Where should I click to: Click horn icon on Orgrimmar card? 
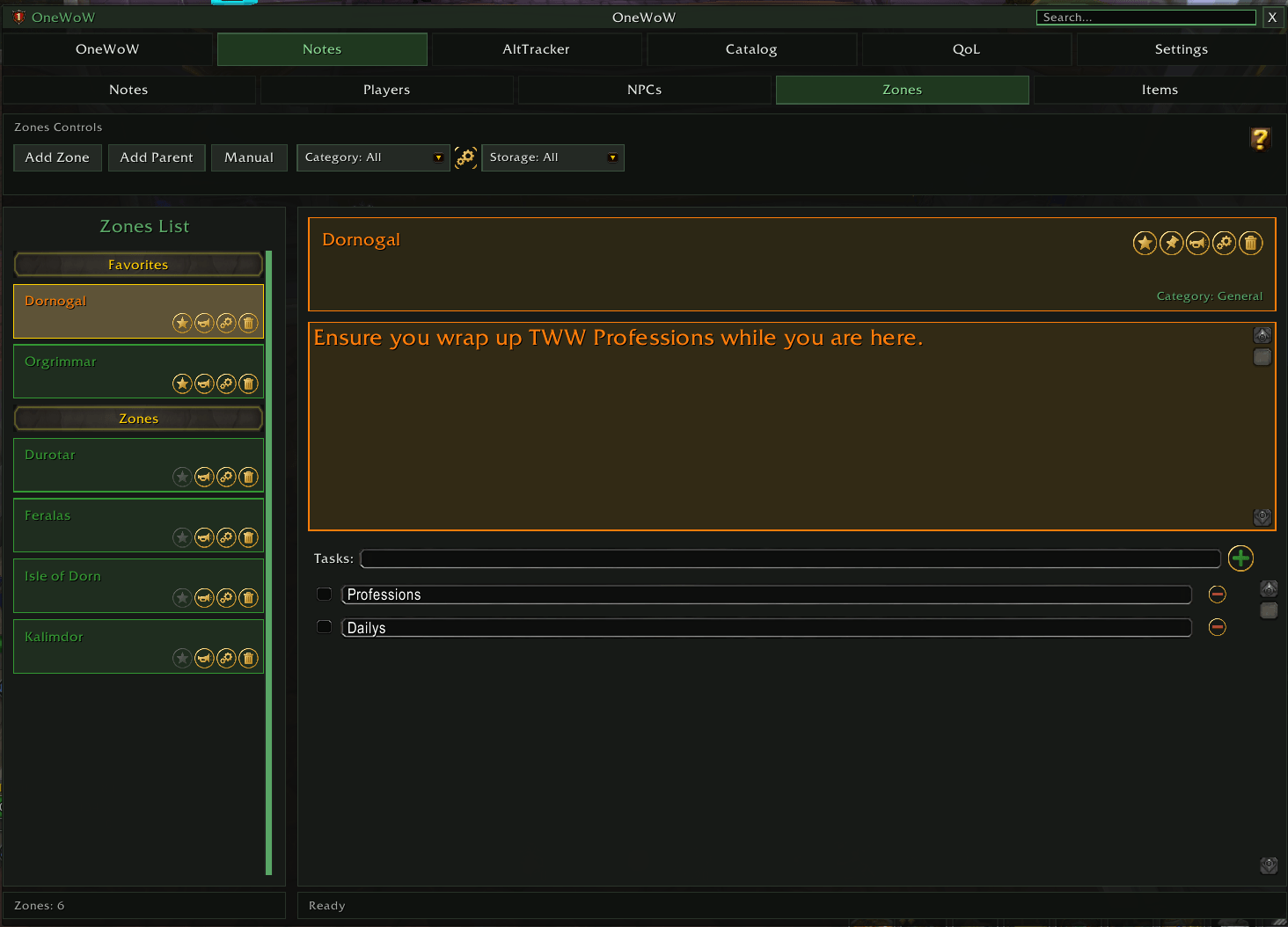point(204,383)
